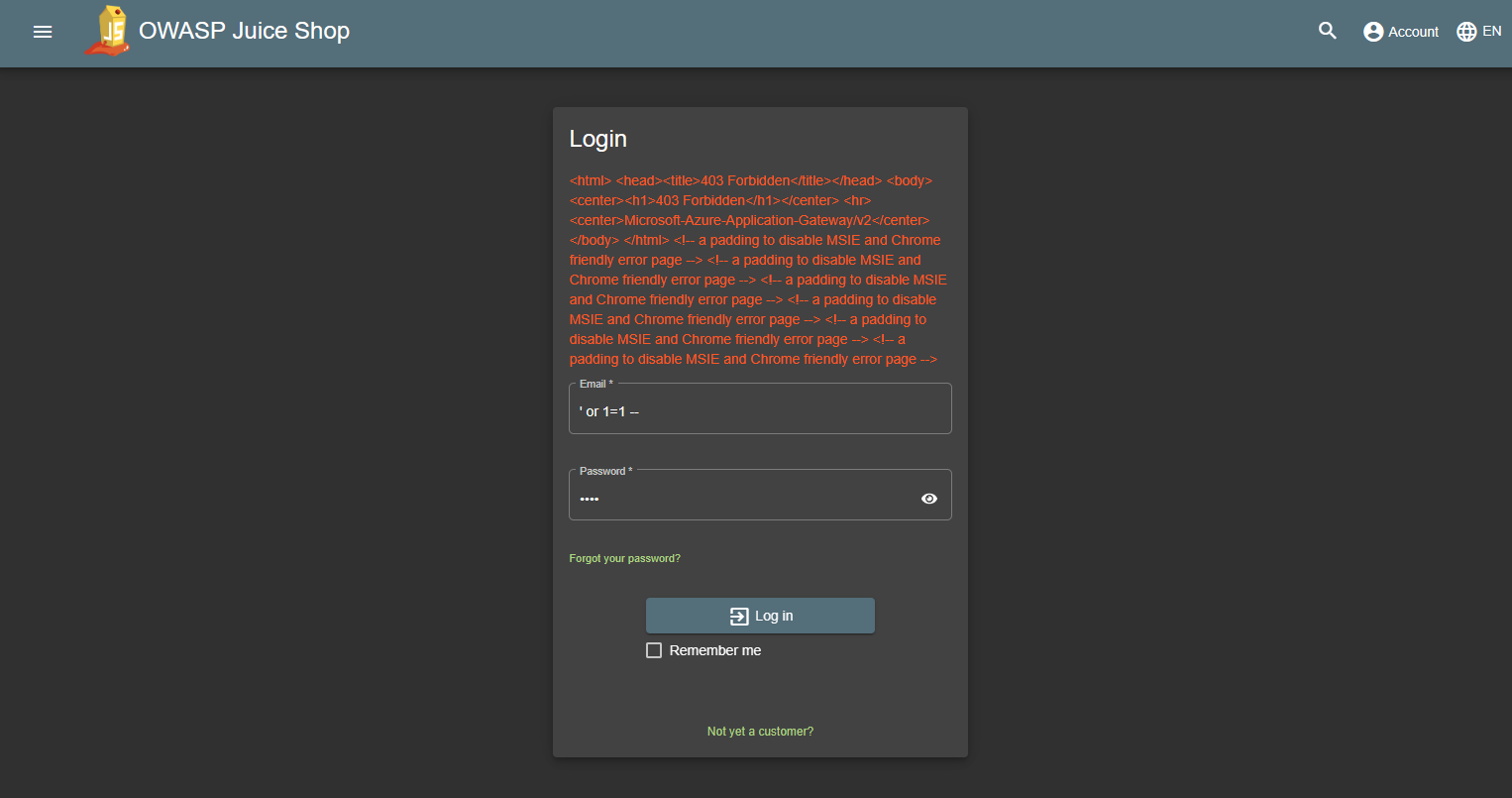Screen dimensions: 1512x798
Task: Click the Account profile icon
Action: (1373, 31)
